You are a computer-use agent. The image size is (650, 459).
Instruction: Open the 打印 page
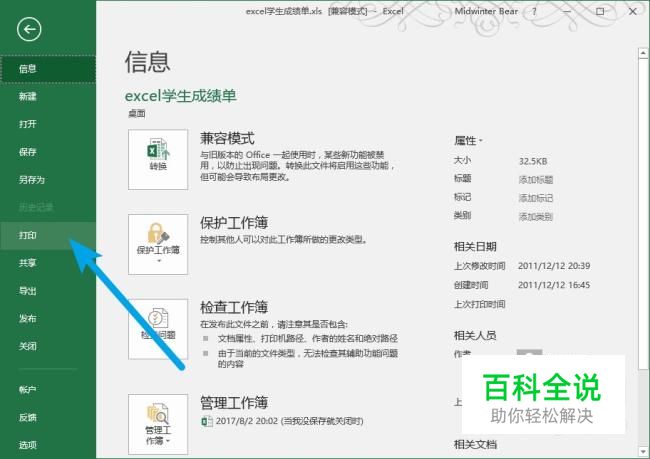point(48,236)
